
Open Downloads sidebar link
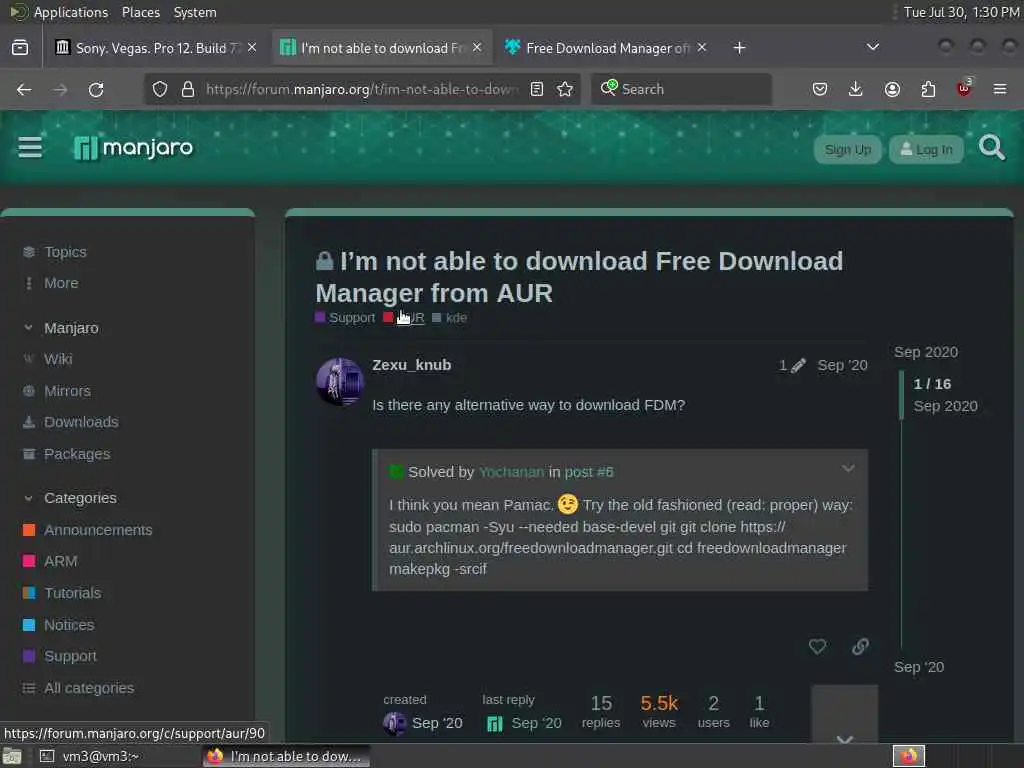(81, 423)
